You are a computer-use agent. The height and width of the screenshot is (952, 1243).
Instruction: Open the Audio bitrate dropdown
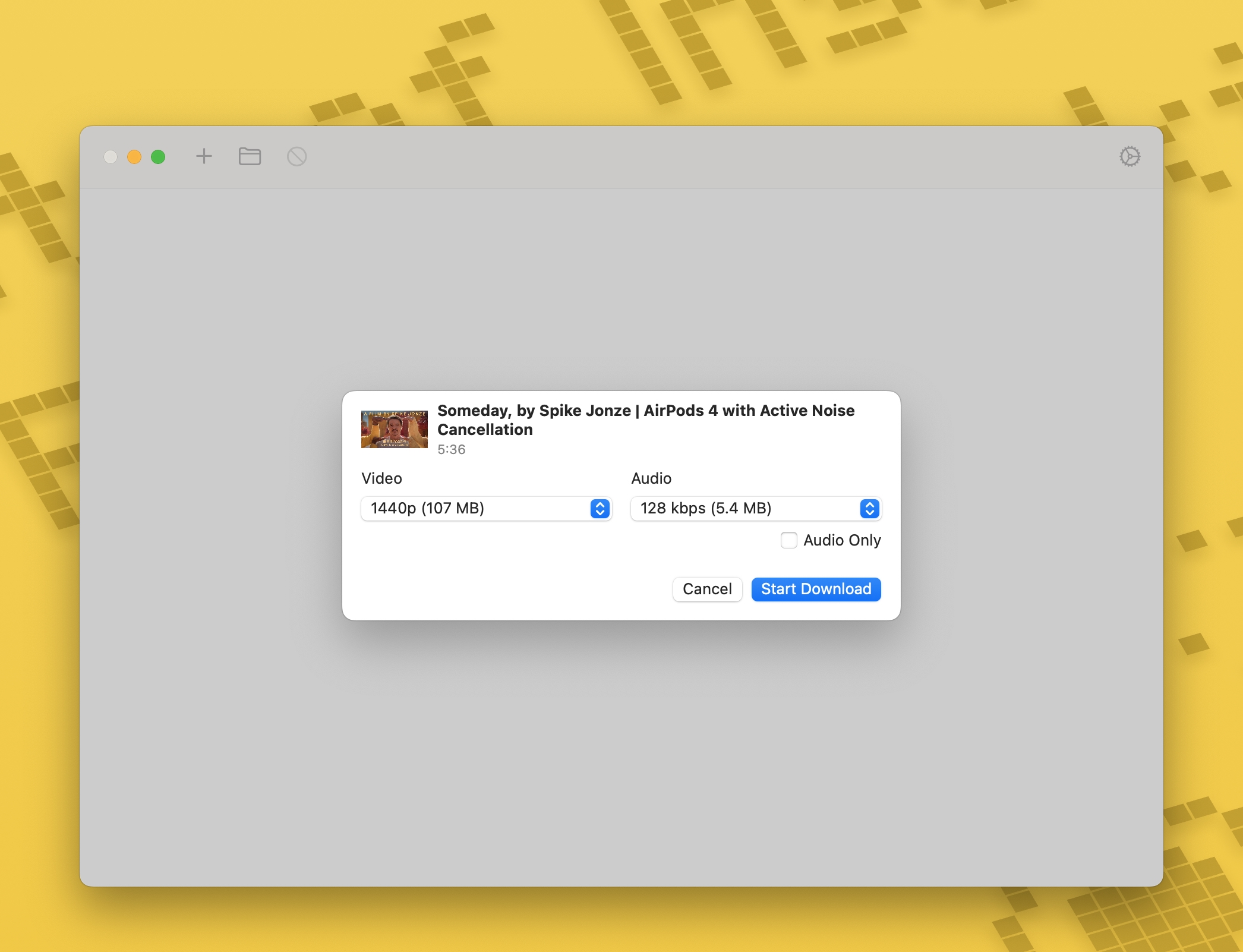[756, 509]
